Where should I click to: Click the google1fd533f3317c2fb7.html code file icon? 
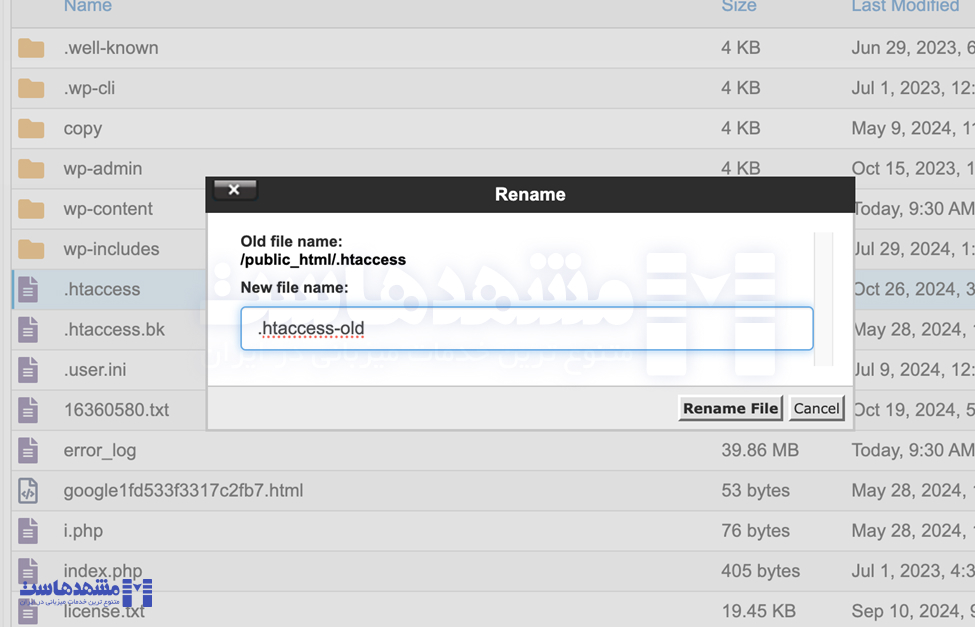point(28,491)
